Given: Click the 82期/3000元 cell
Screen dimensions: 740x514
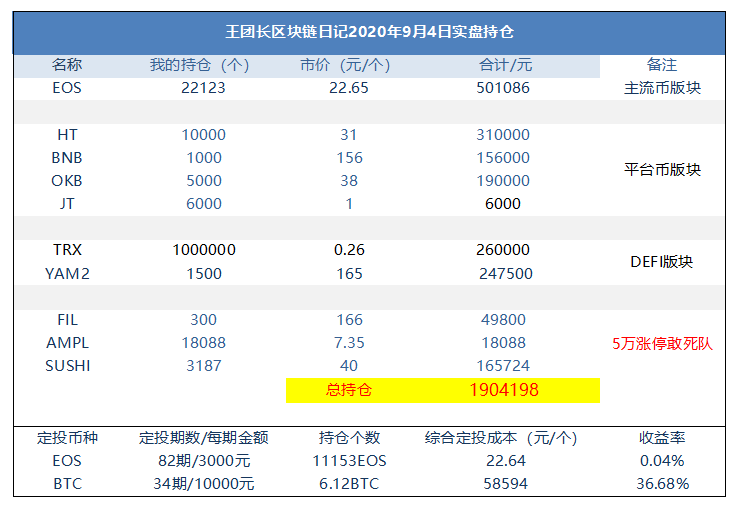Looking at the screenshot, I should [x=204, y=461].
